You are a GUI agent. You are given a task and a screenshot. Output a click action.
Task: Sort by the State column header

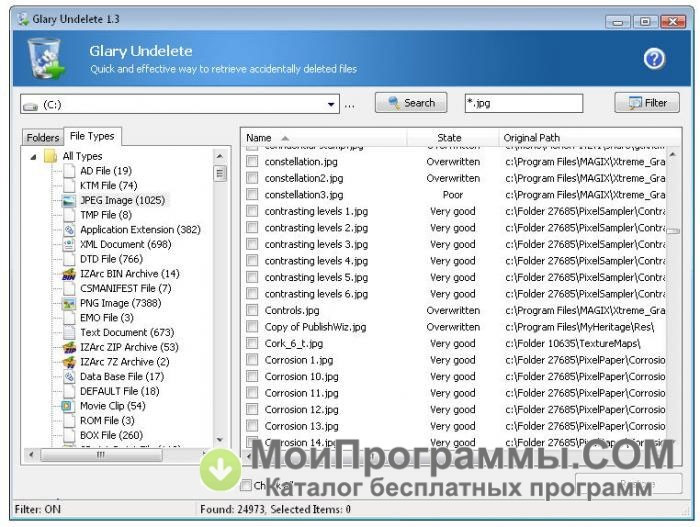(x=453, y=138)
